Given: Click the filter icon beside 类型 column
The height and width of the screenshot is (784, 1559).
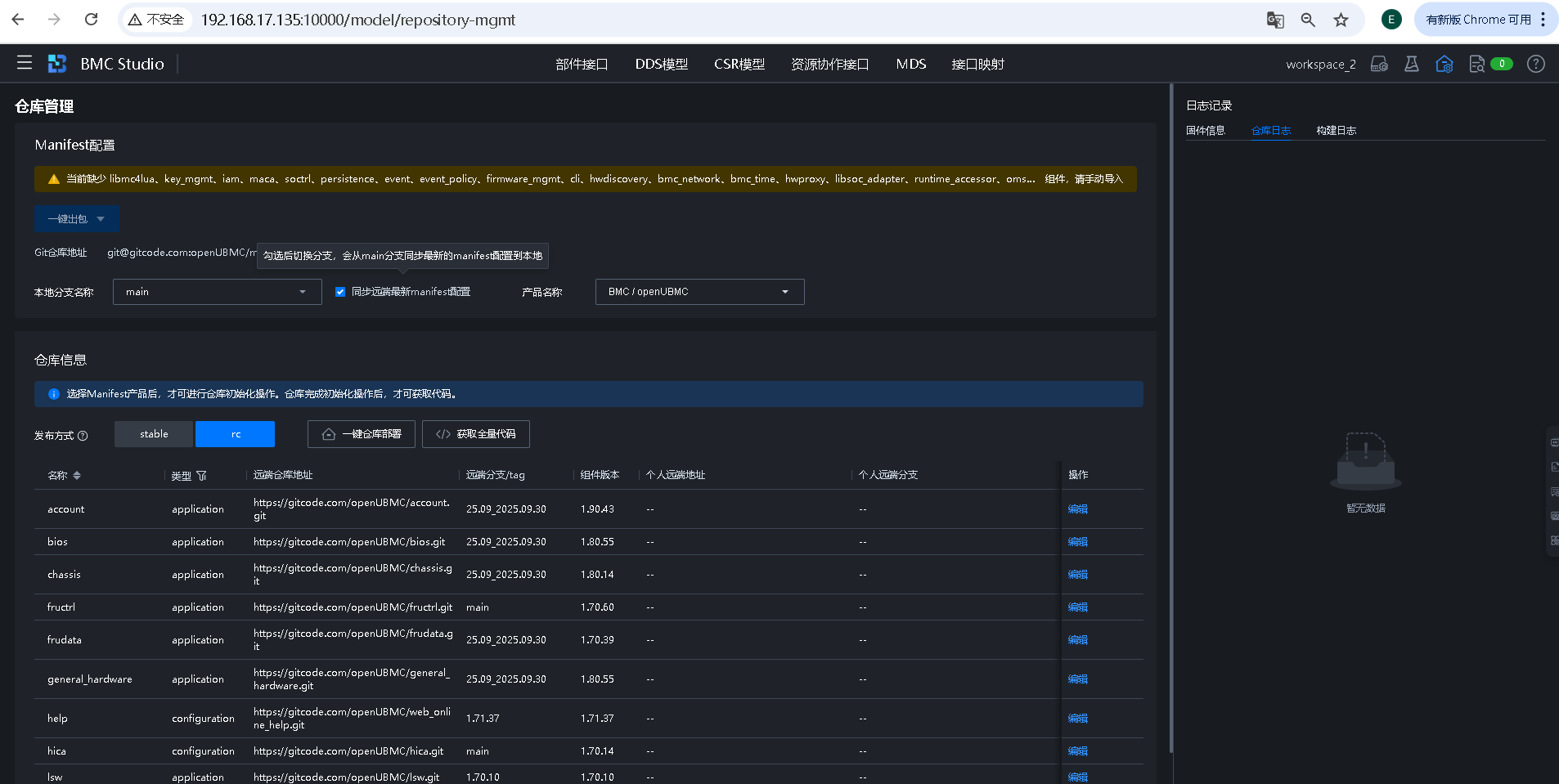Looking at the screenshot, I should pyautogui.click(x=202, y=476).
